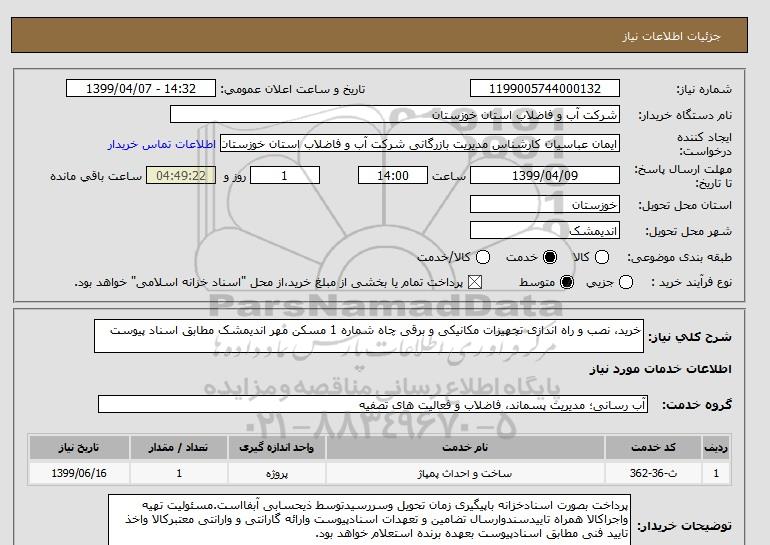
Task: Click the delivery city field اندیمشک
Action: point(545,230)
